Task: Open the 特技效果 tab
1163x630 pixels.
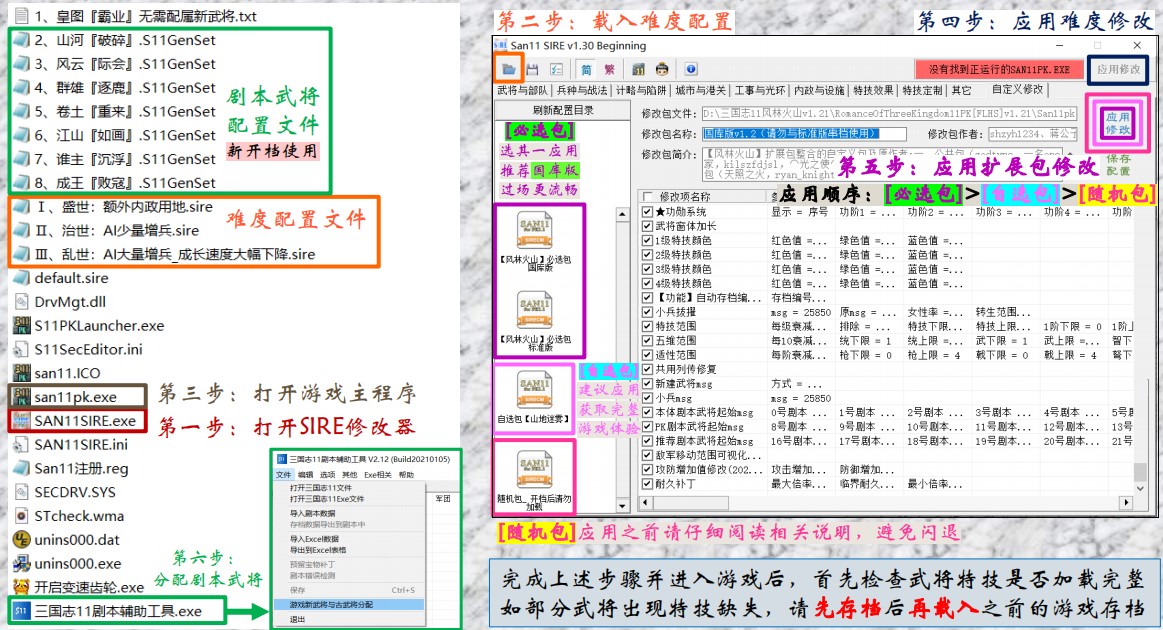Action: (873, 91)
